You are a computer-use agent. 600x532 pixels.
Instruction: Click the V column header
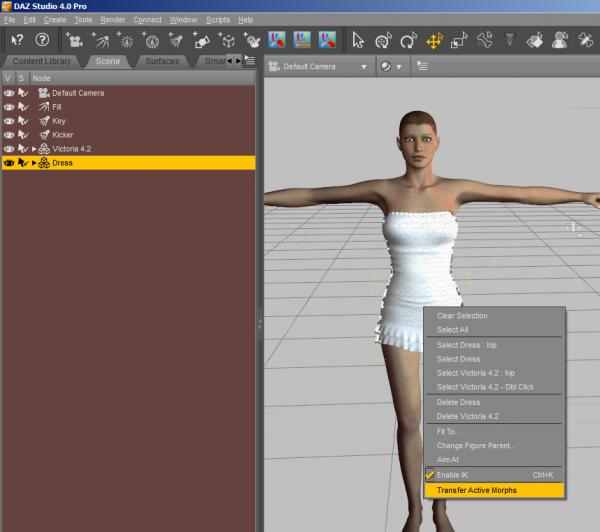(x=8, y=78)
